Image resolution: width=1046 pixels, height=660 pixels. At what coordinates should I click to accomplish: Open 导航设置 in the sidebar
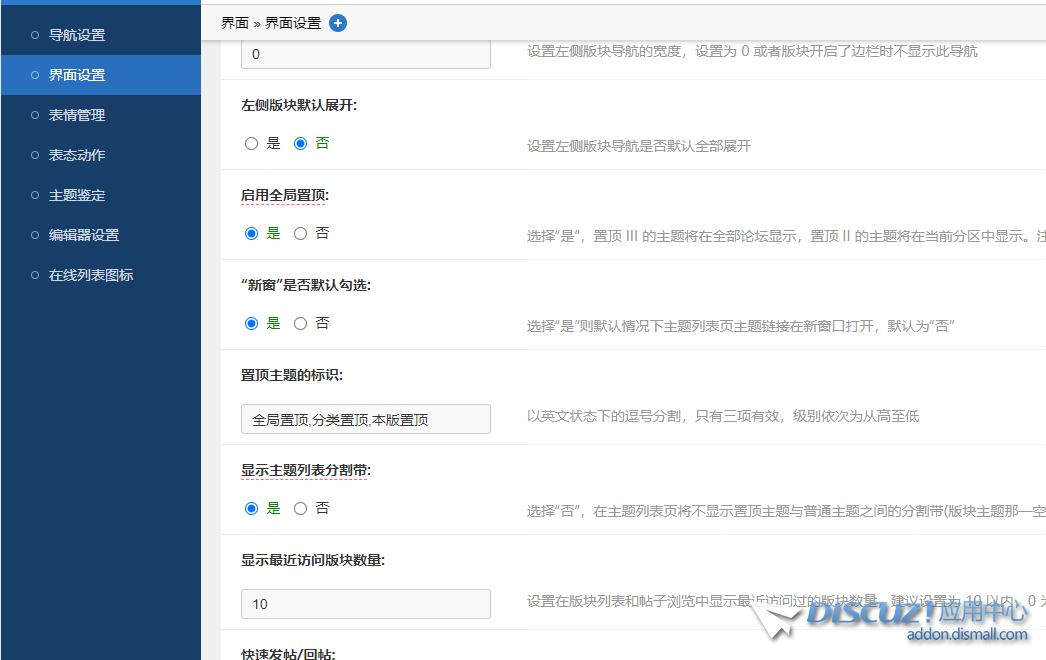pyautogui.click(x=77, y=35)
